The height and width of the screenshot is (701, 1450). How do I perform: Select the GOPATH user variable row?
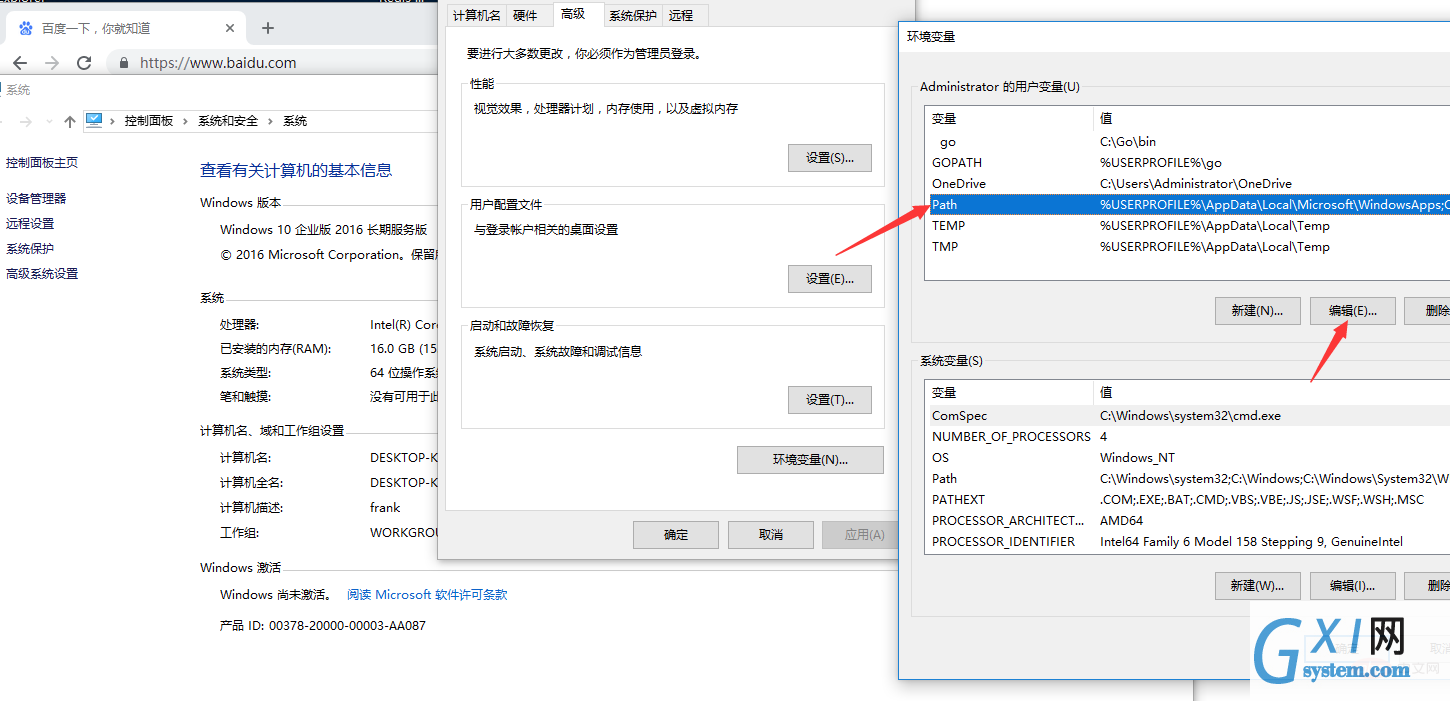[1188, 163]
